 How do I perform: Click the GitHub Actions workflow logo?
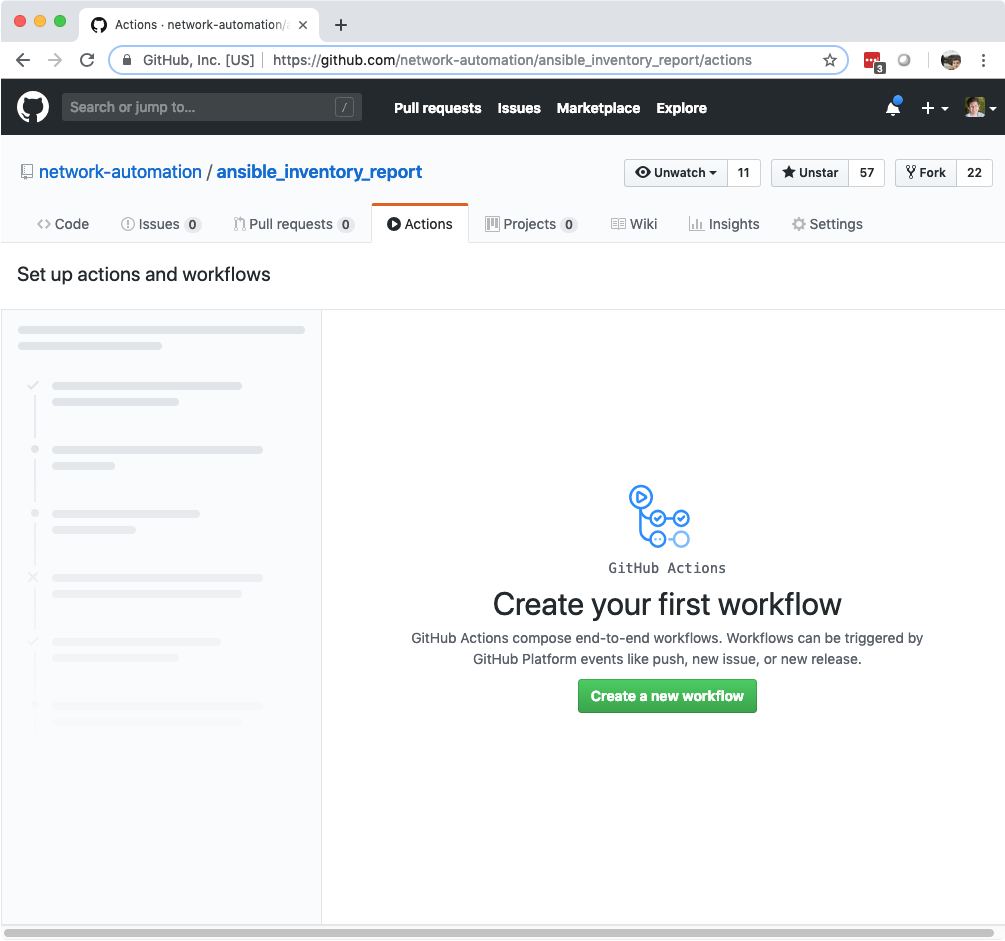point(660,517)
